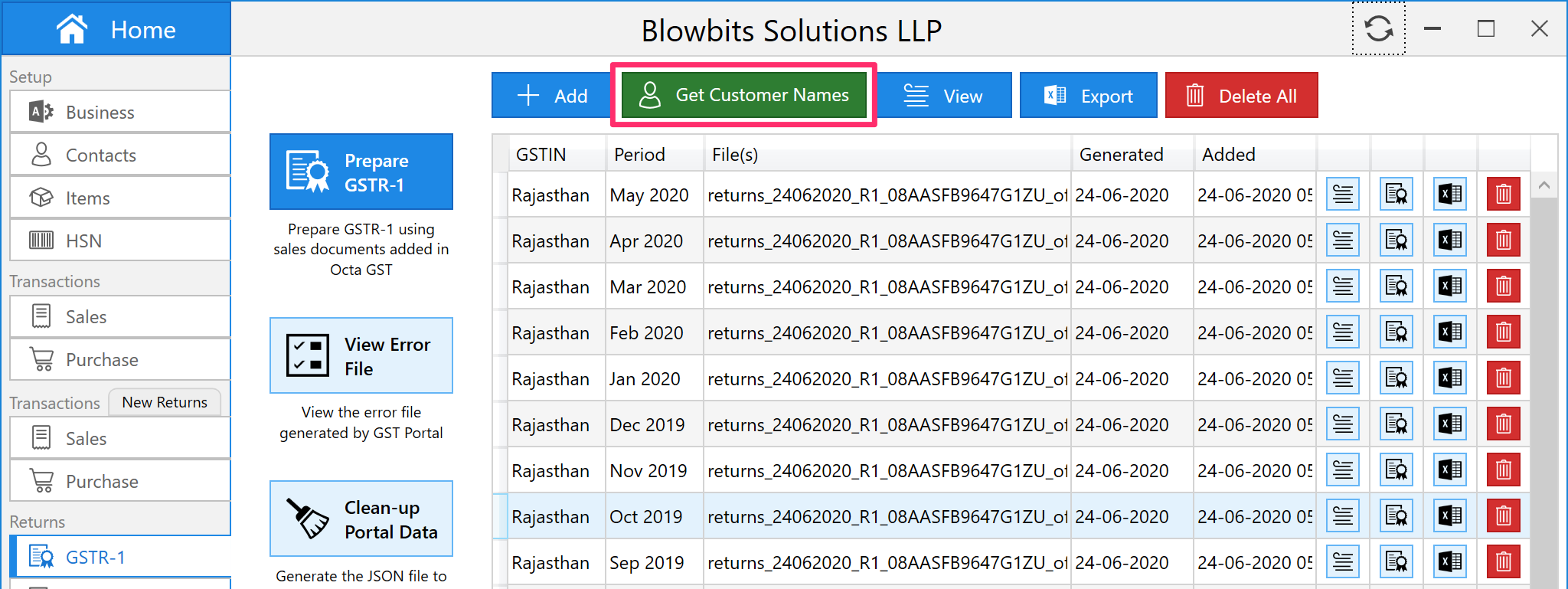1568x589 pixels.
Task: View summary certificate for Mar 2020 row
Action: pyautogui.click(x=1396, y=286)
